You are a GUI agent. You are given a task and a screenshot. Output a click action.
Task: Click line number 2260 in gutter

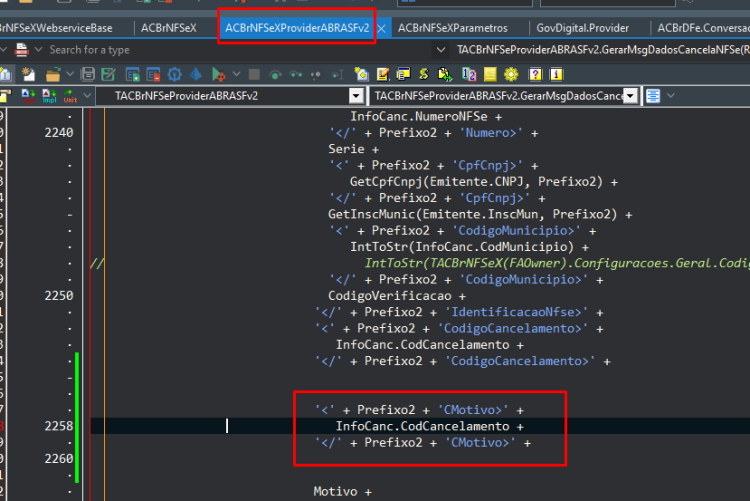pyautogui.click(x=59, y=459)
